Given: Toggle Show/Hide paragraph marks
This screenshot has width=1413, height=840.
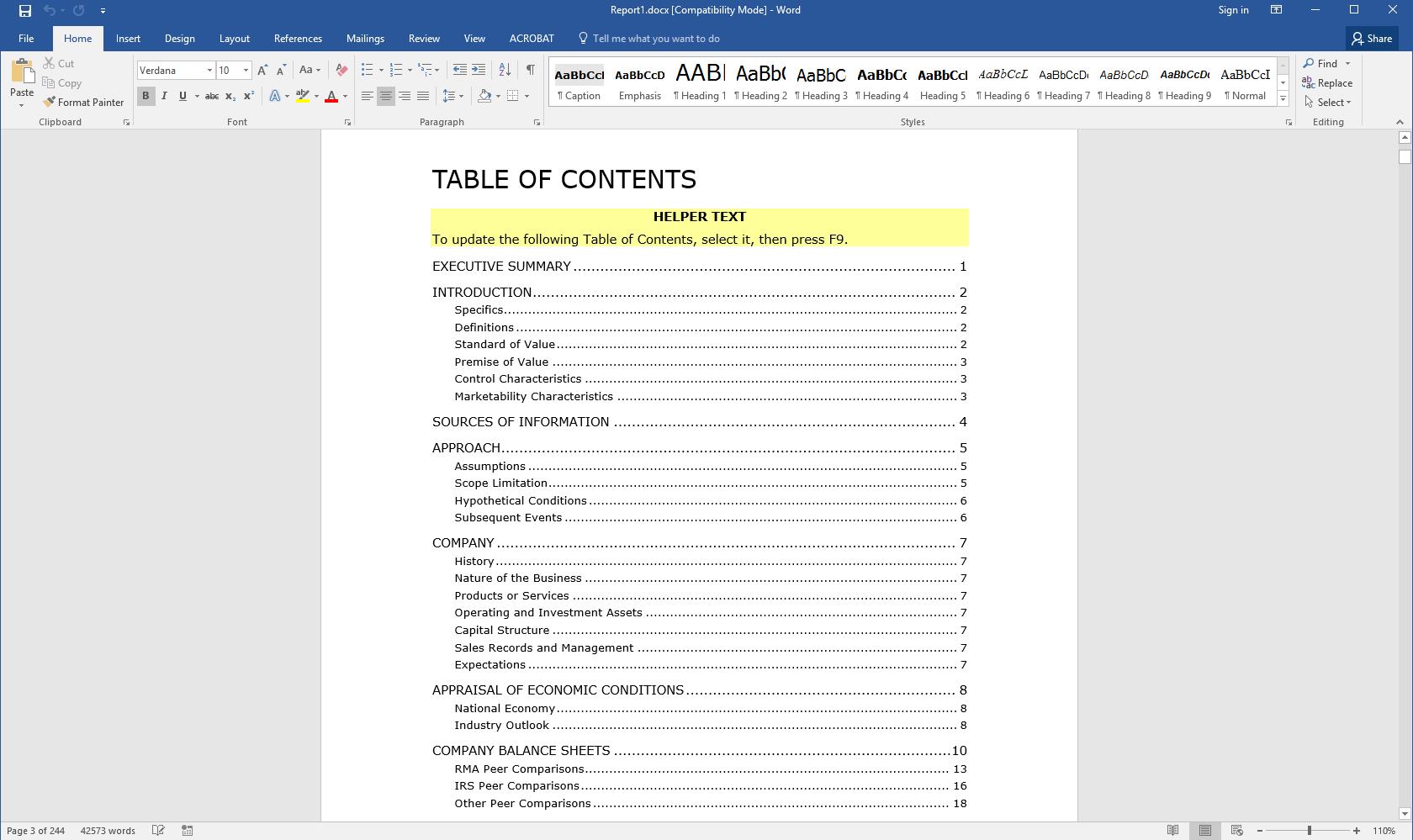Looking at the screenshot, I should click(530, 70).
